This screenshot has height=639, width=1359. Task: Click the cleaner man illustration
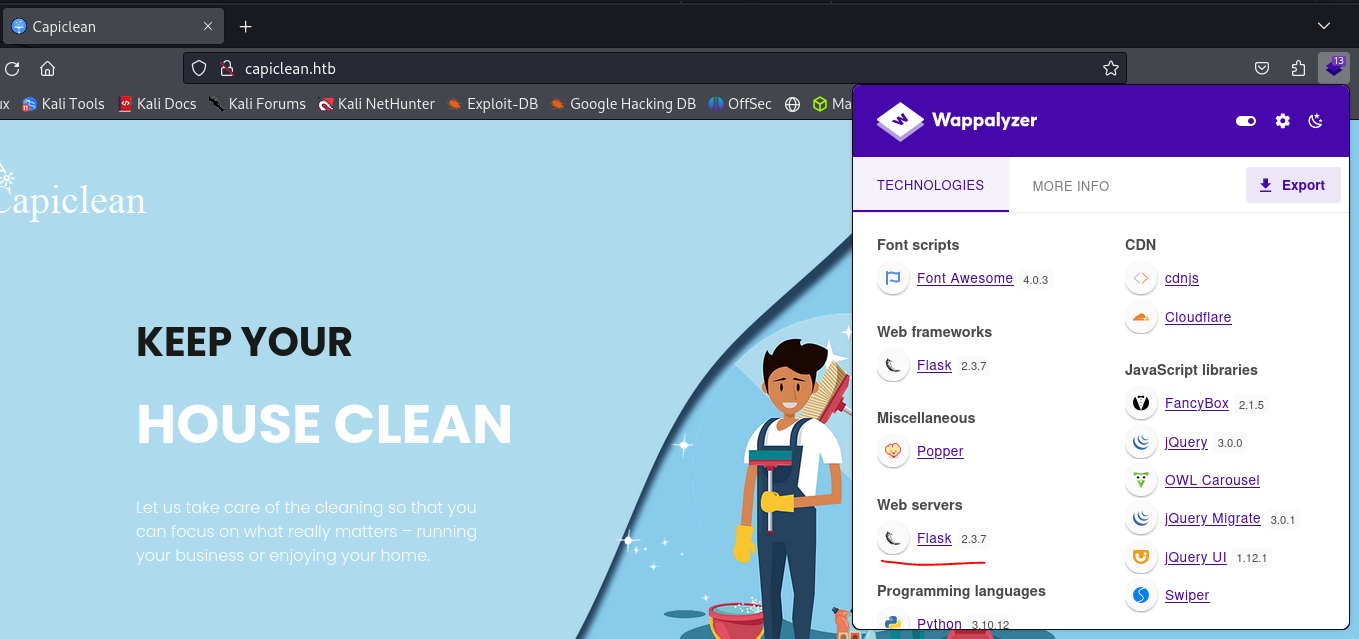click(x=790, y=488)
